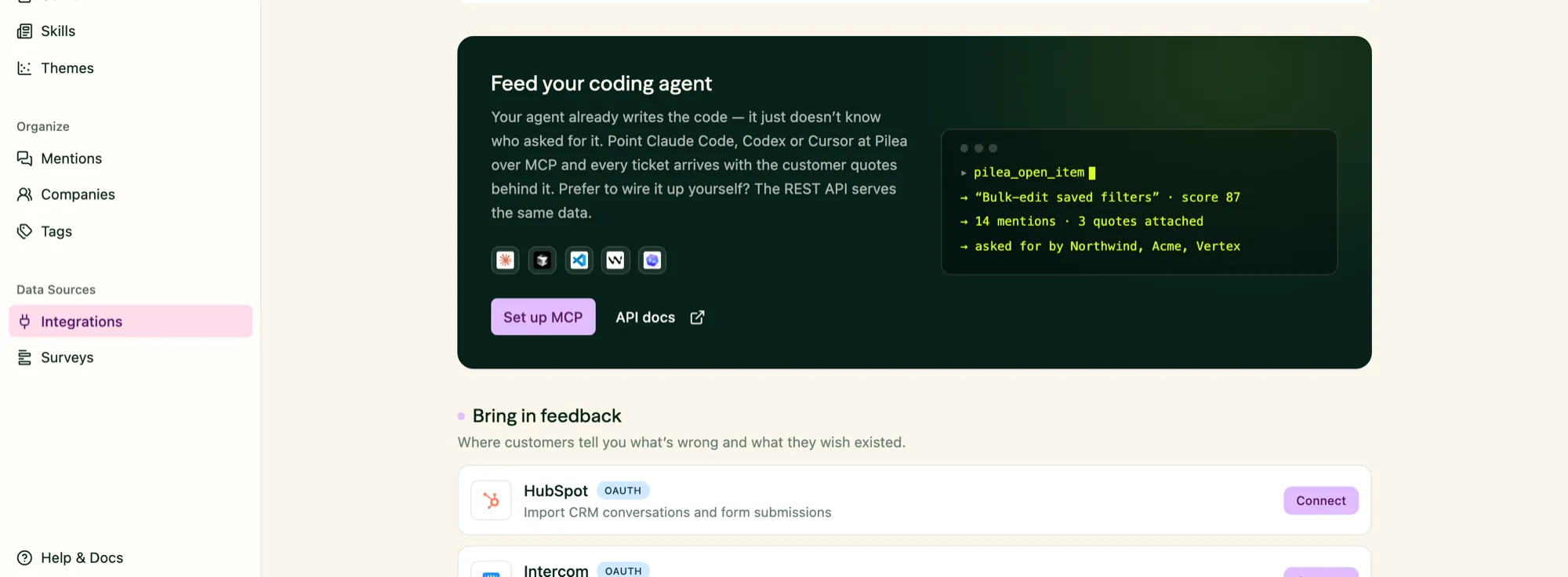The image size is (1568, 577).
Task: Click the blue Codex cloud agent icon
Action: click(x=652, y=260)
